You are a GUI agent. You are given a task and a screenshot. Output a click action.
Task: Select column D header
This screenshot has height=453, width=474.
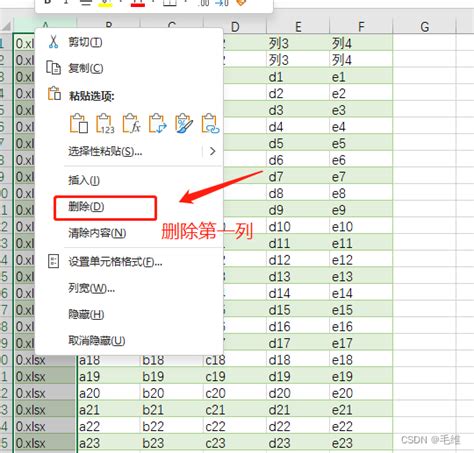(x=235, y=27)
